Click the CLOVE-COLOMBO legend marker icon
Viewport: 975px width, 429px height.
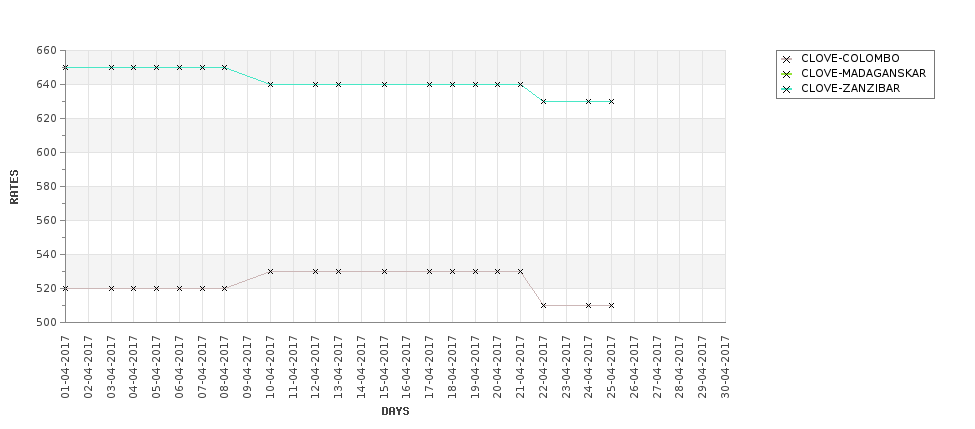[787, 59]
